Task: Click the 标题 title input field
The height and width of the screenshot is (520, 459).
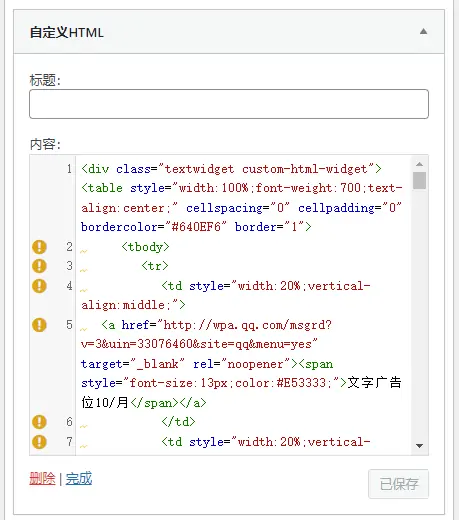Action: [x=229, y=104]
